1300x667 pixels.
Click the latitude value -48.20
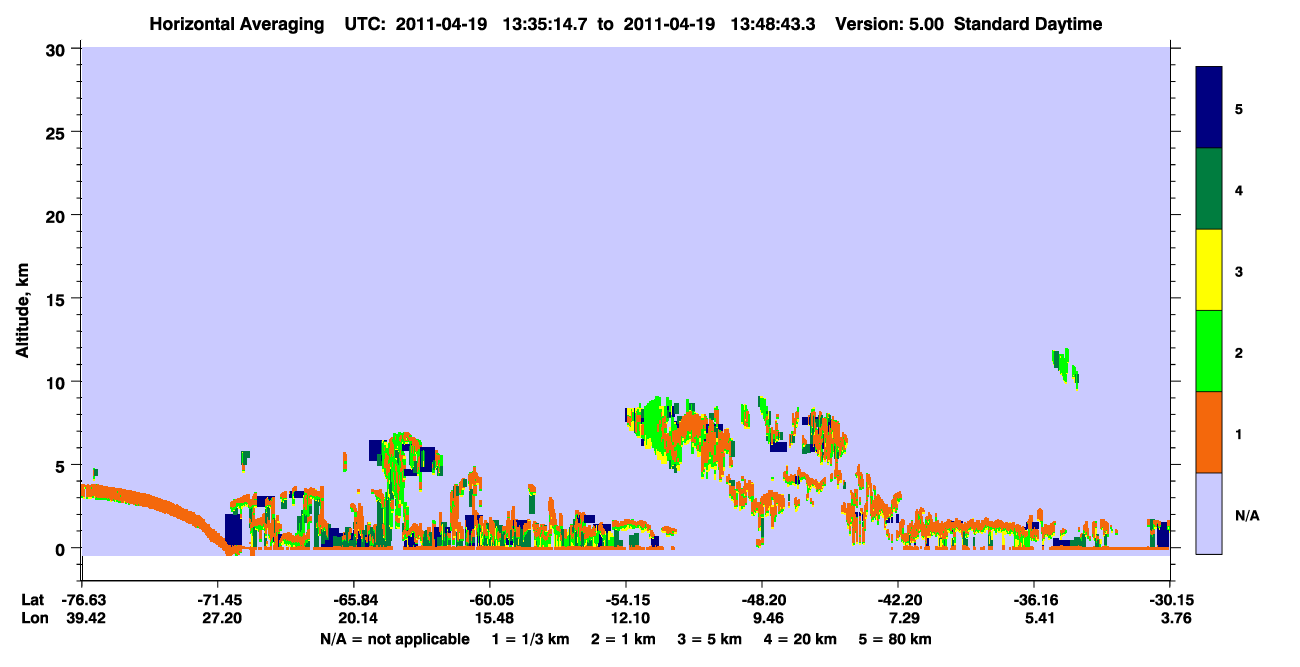click(762, 600)
